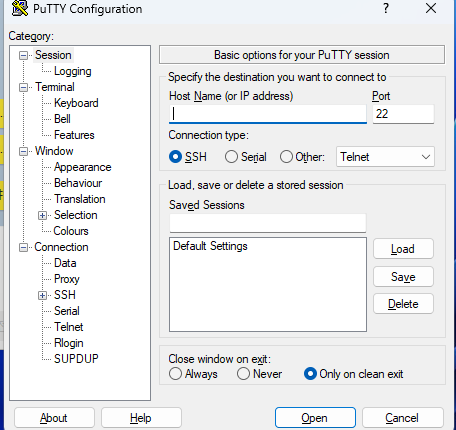Collapse the Window tree node
This screenshot has height=430, width=456.
tap(23, 151)
